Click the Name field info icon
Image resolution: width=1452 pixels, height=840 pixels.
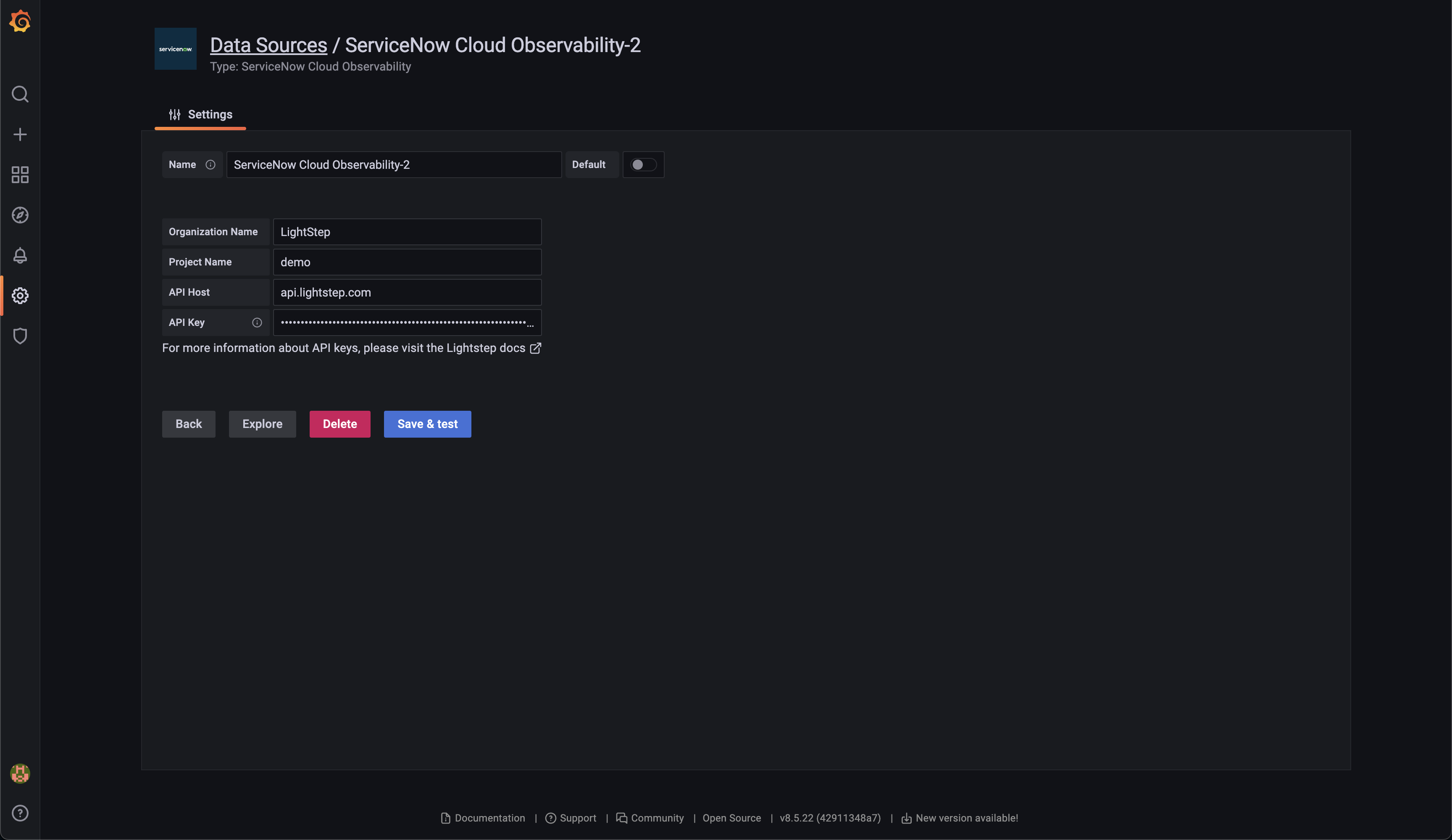click(x=210, y=164)
